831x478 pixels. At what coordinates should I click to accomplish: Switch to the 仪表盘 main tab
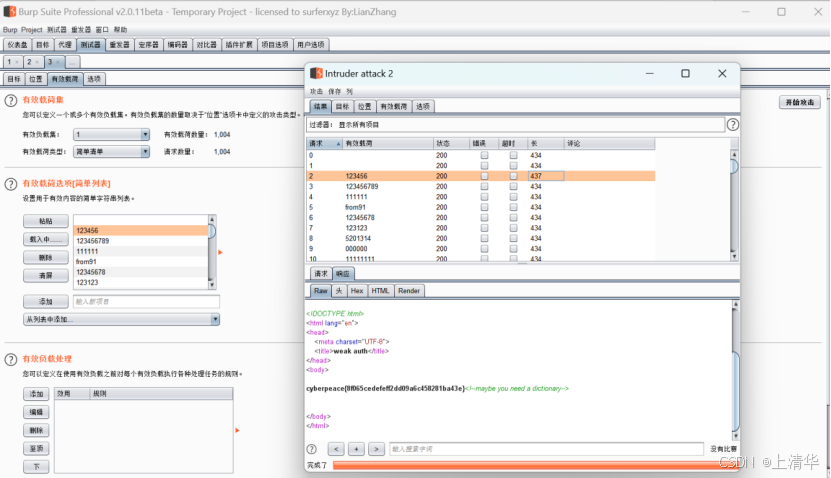17,45
